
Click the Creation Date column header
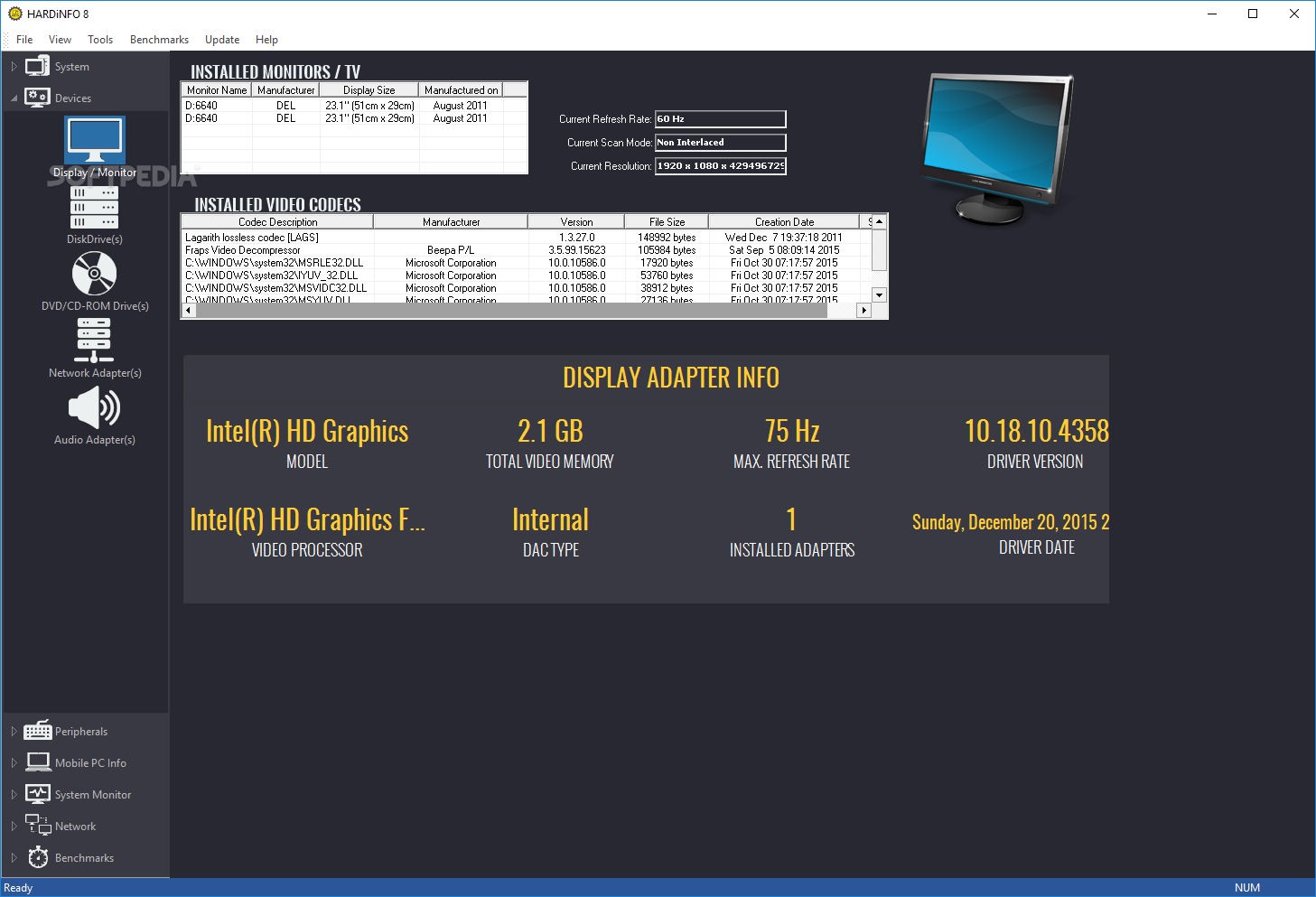784,221
